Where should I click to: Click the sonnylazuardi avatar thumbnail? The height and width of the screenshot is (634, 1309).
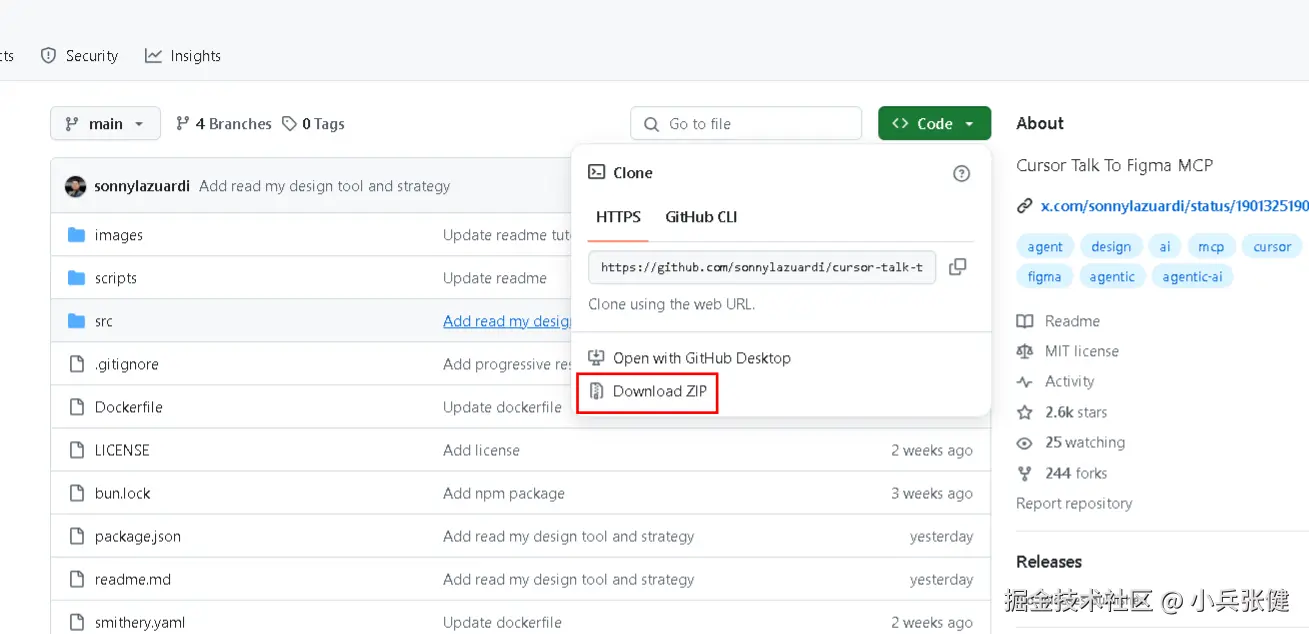[75, 186]
